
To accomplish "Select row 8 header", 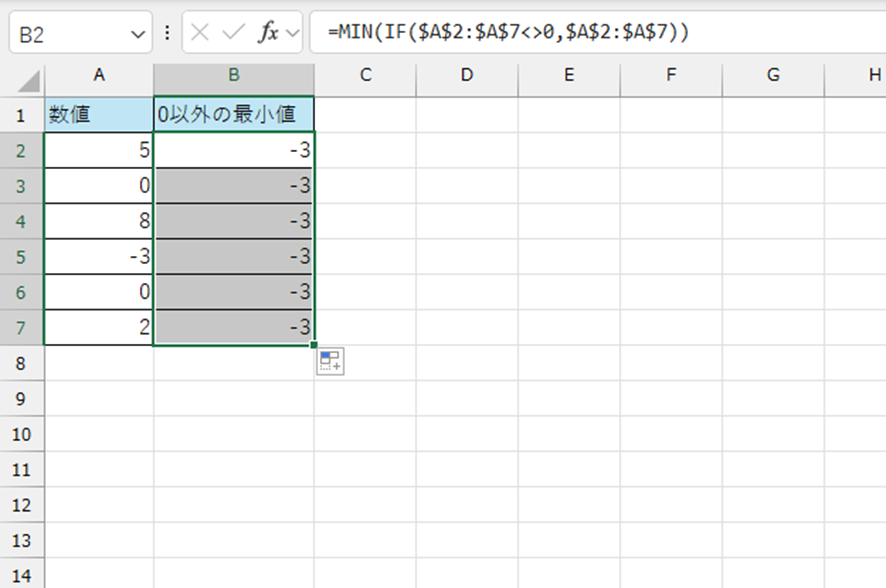I will click(21, 363).
